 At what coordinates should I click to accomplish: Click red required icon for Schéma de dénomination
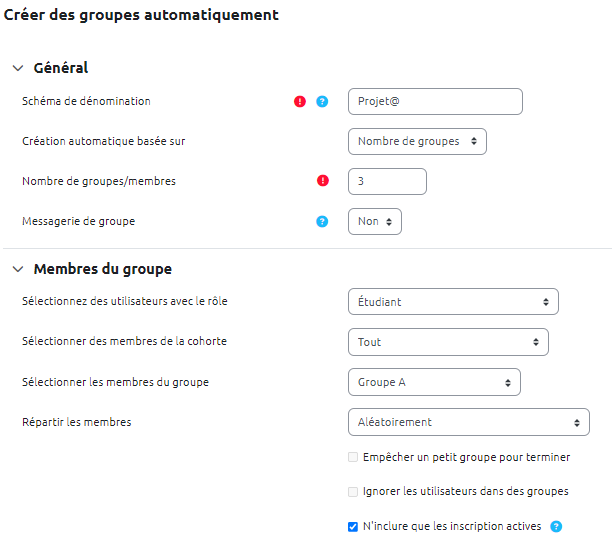click(300, 102)
